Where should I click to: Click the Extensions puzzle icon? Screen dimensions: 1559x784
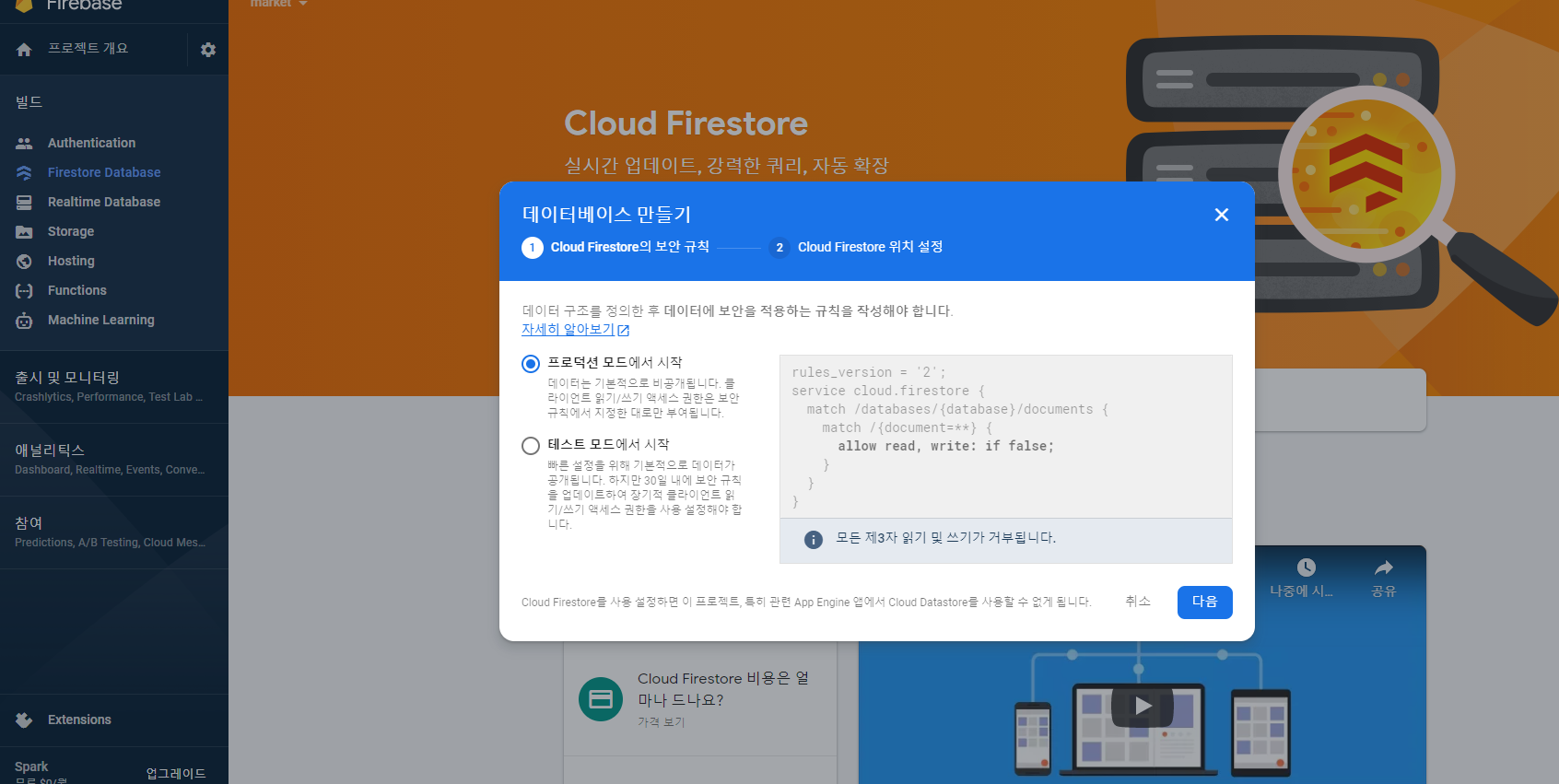coord(24,720)
